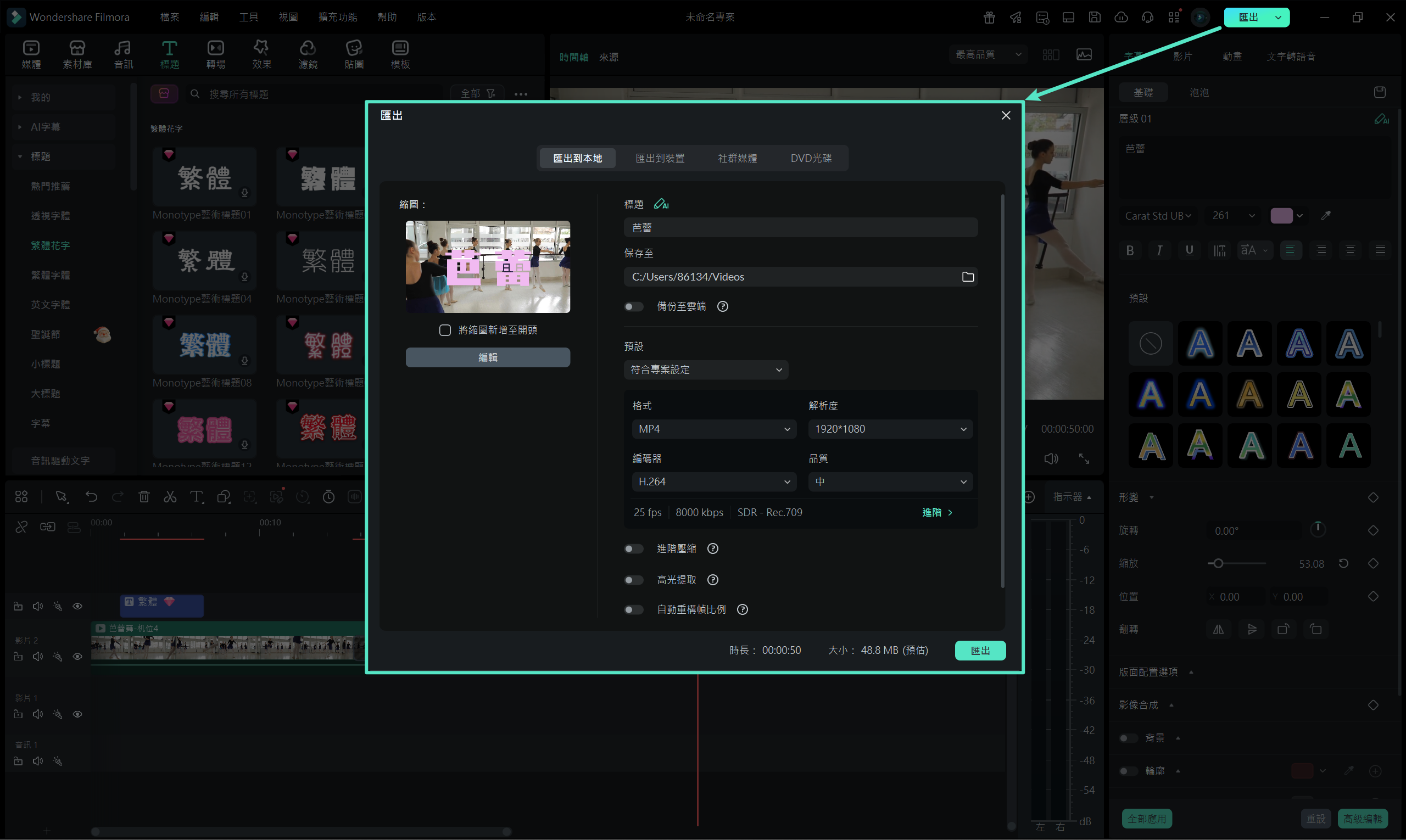This screenshot has width=1406, height=840.
Task: Click the 標題 title input field
Action: pyautogui.click(x=800, y=227)
